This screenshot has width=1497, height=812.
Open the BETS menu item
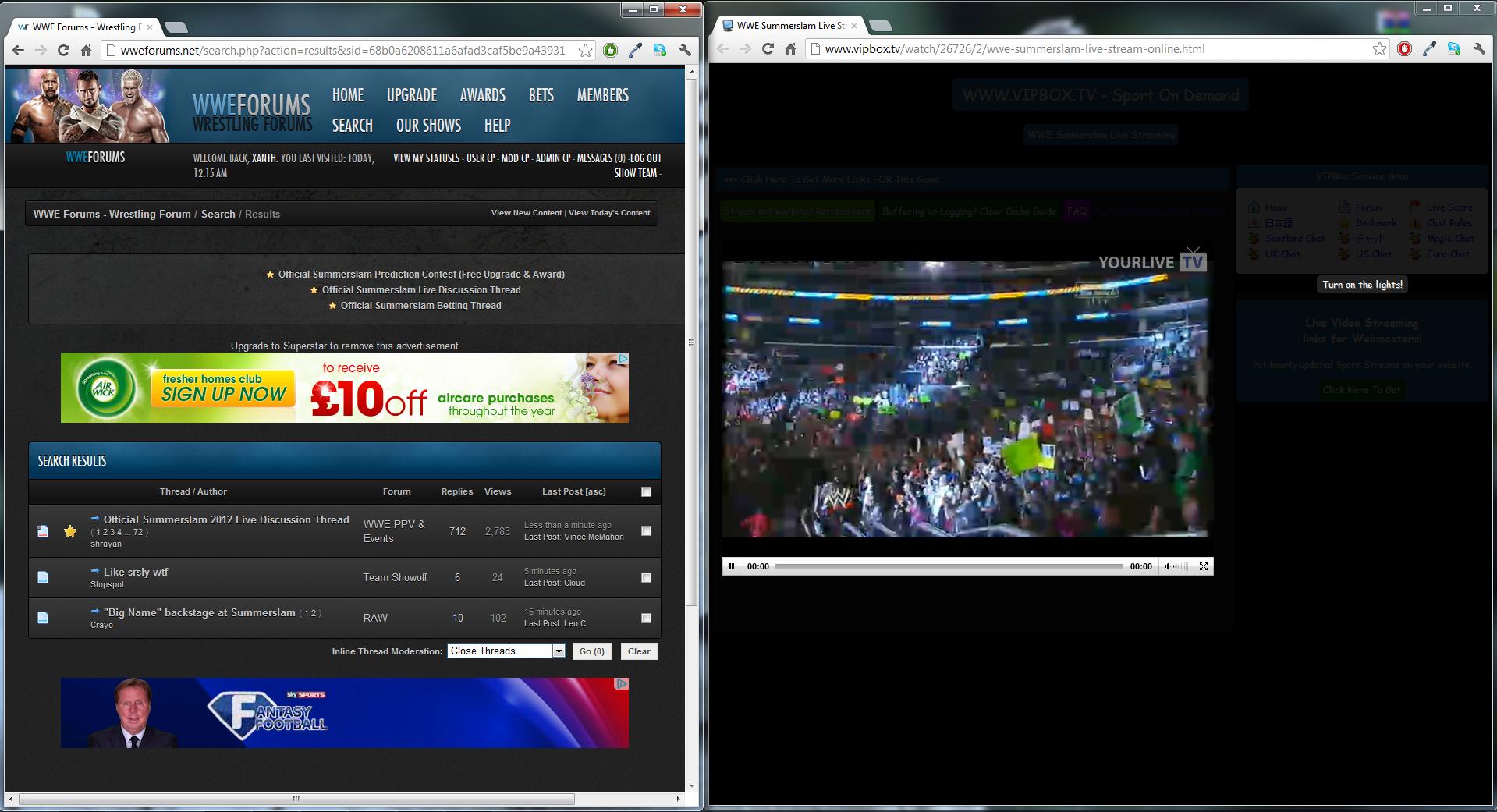pos(541,95)
